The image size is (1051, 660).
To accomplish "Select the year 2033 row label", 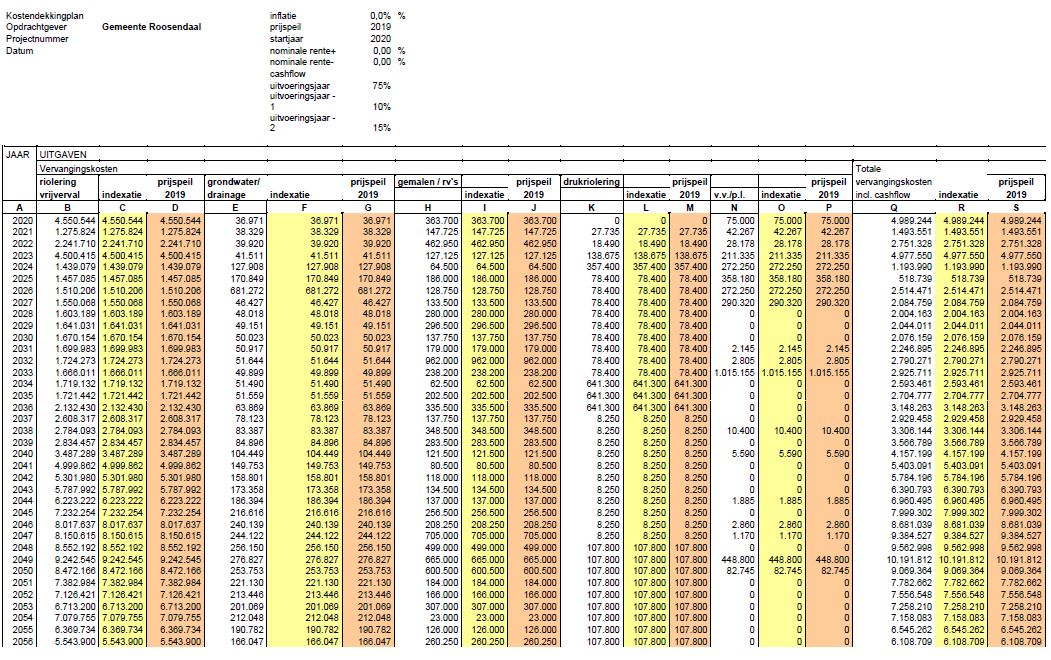I will [19, 370].
